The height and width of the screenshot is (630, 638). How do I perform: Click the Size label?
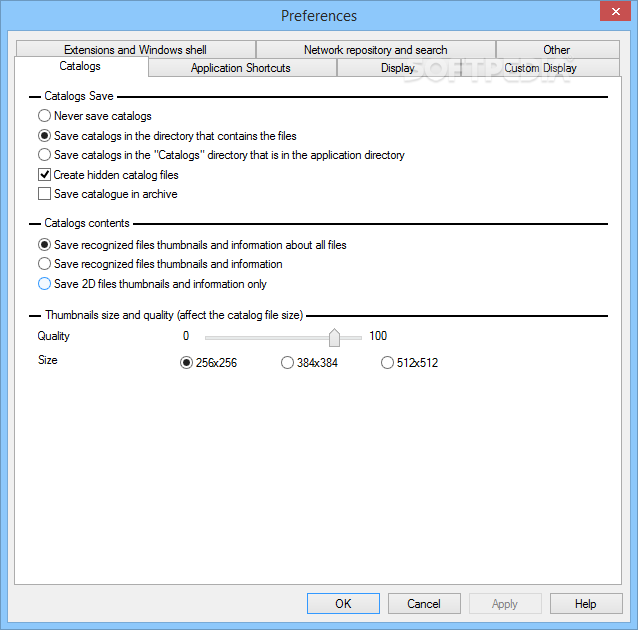[x=48, y=360]
